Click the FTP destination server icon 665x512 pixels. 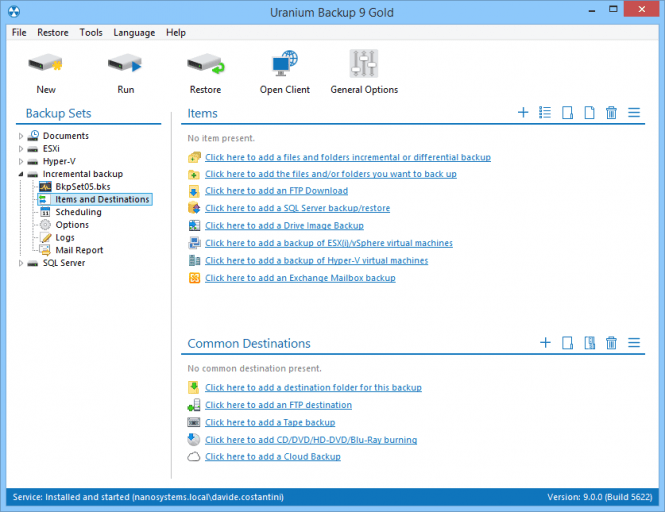(x=193, y=405)
